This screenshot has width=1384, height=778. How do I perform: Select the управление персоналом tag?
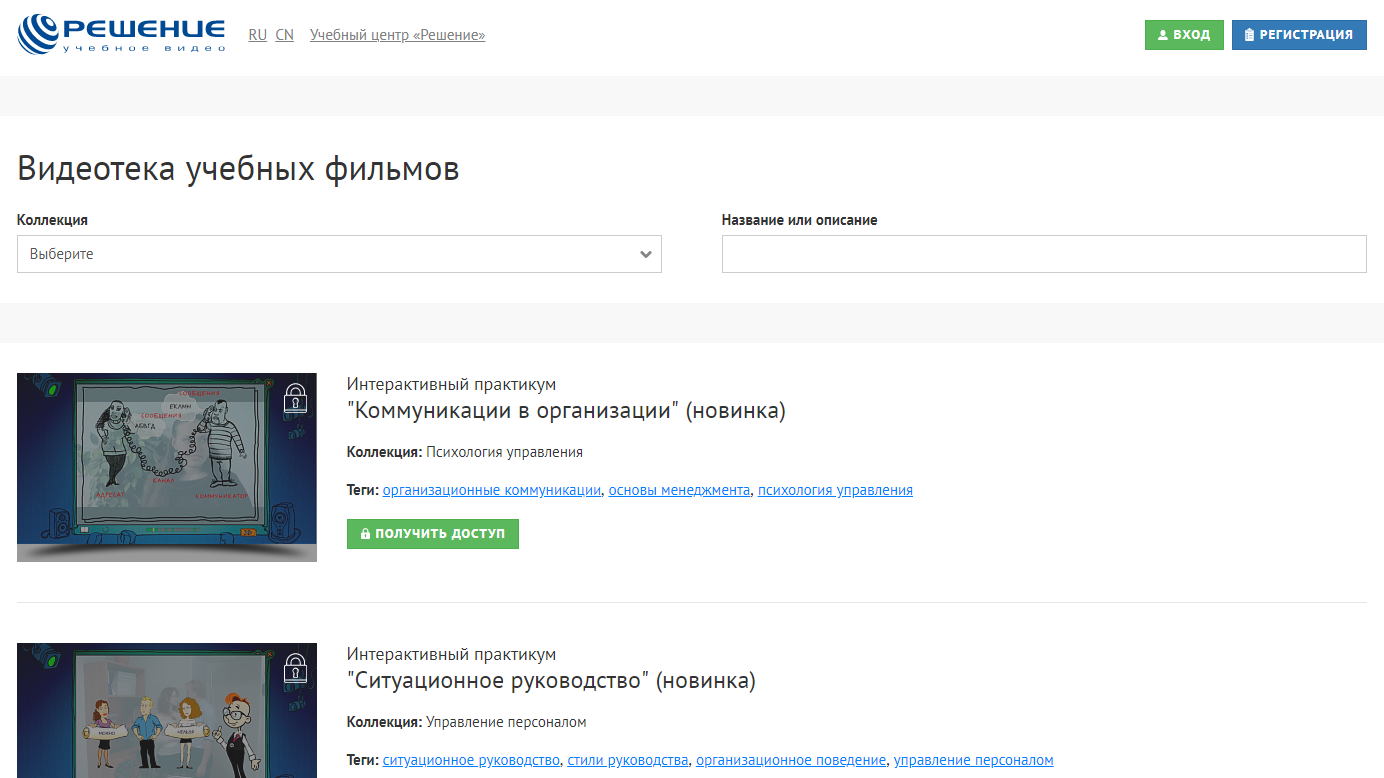coord(973,760)
